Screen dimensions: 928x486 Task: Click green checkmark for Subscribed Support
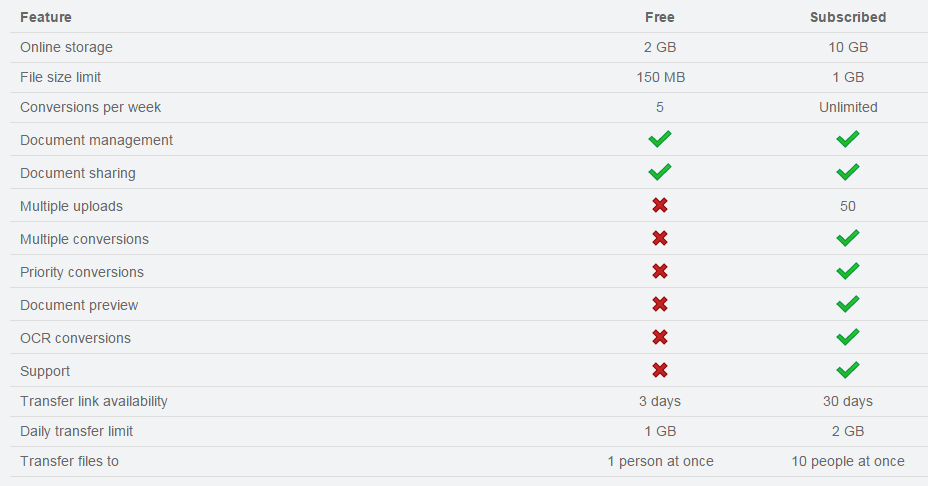(848, 370)
